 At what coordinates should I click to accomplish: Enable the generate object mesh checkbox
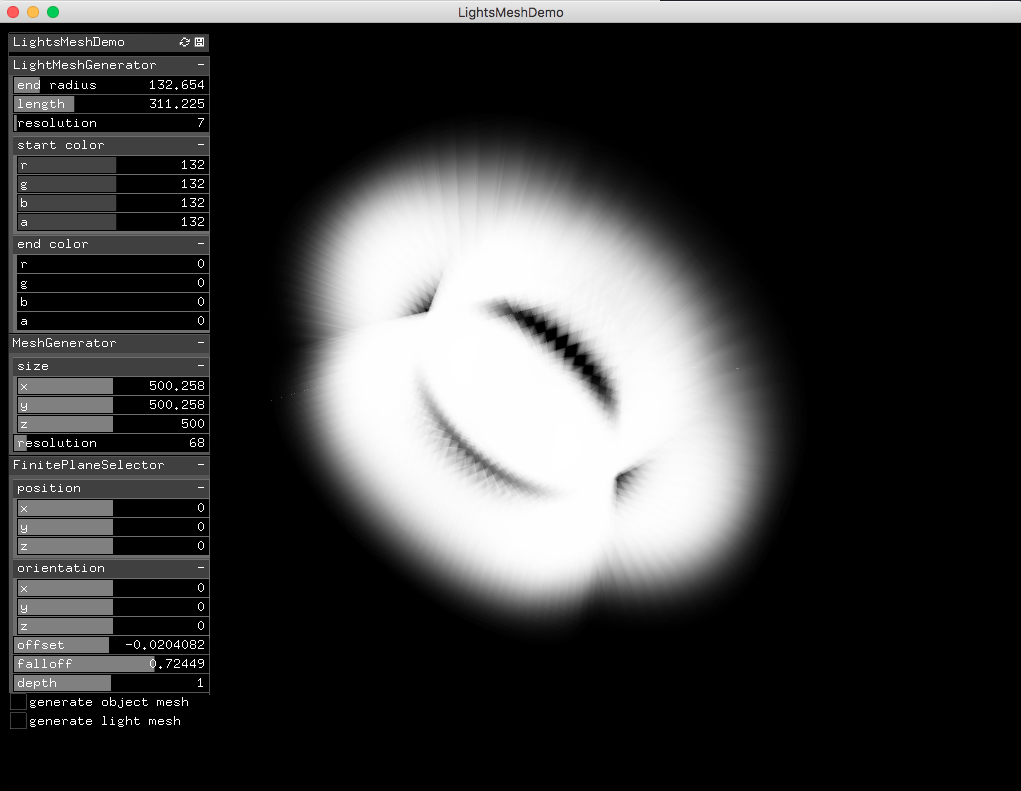click(18, 702)
